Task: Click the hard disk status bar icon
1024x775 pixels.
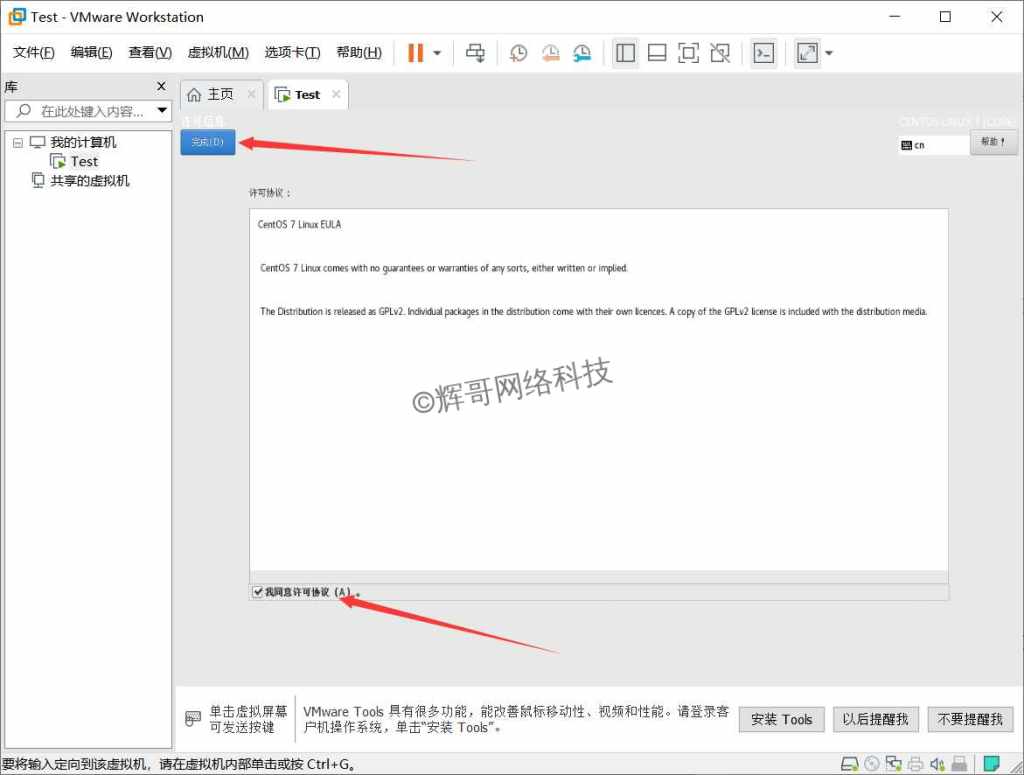Action: 850,764
